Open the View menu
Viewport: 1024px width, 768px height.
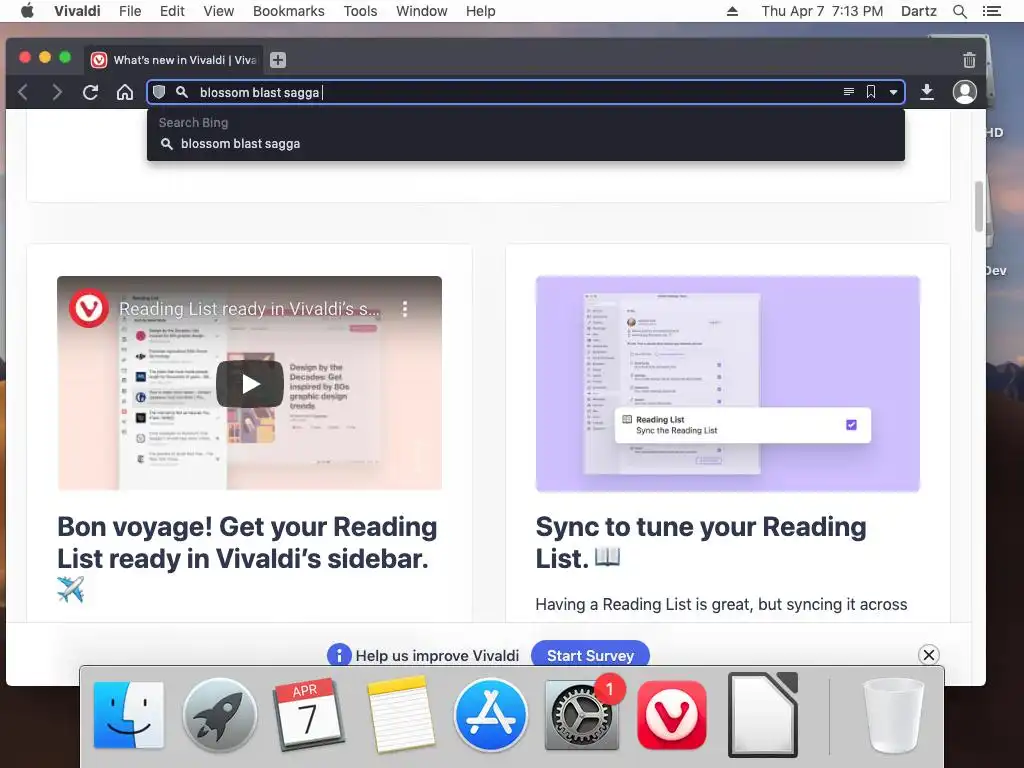219,11
